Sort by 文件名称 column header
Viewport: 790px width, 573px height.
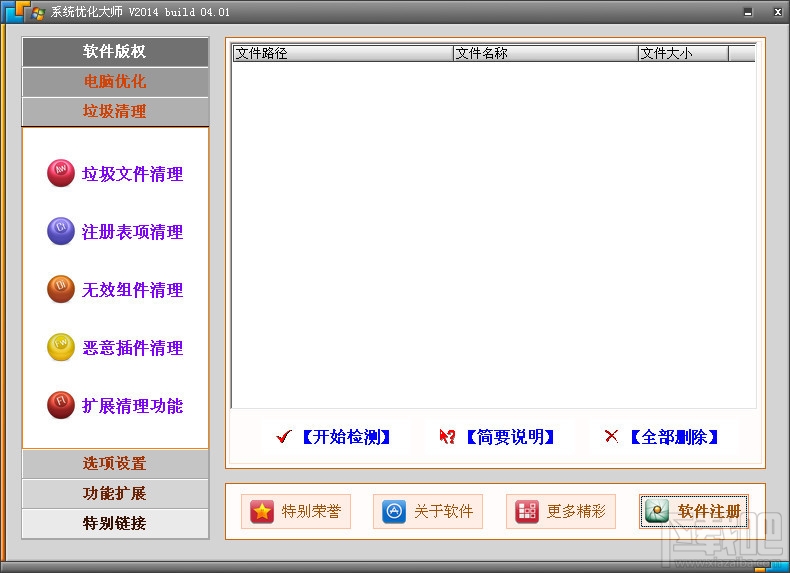click(546, 53)
